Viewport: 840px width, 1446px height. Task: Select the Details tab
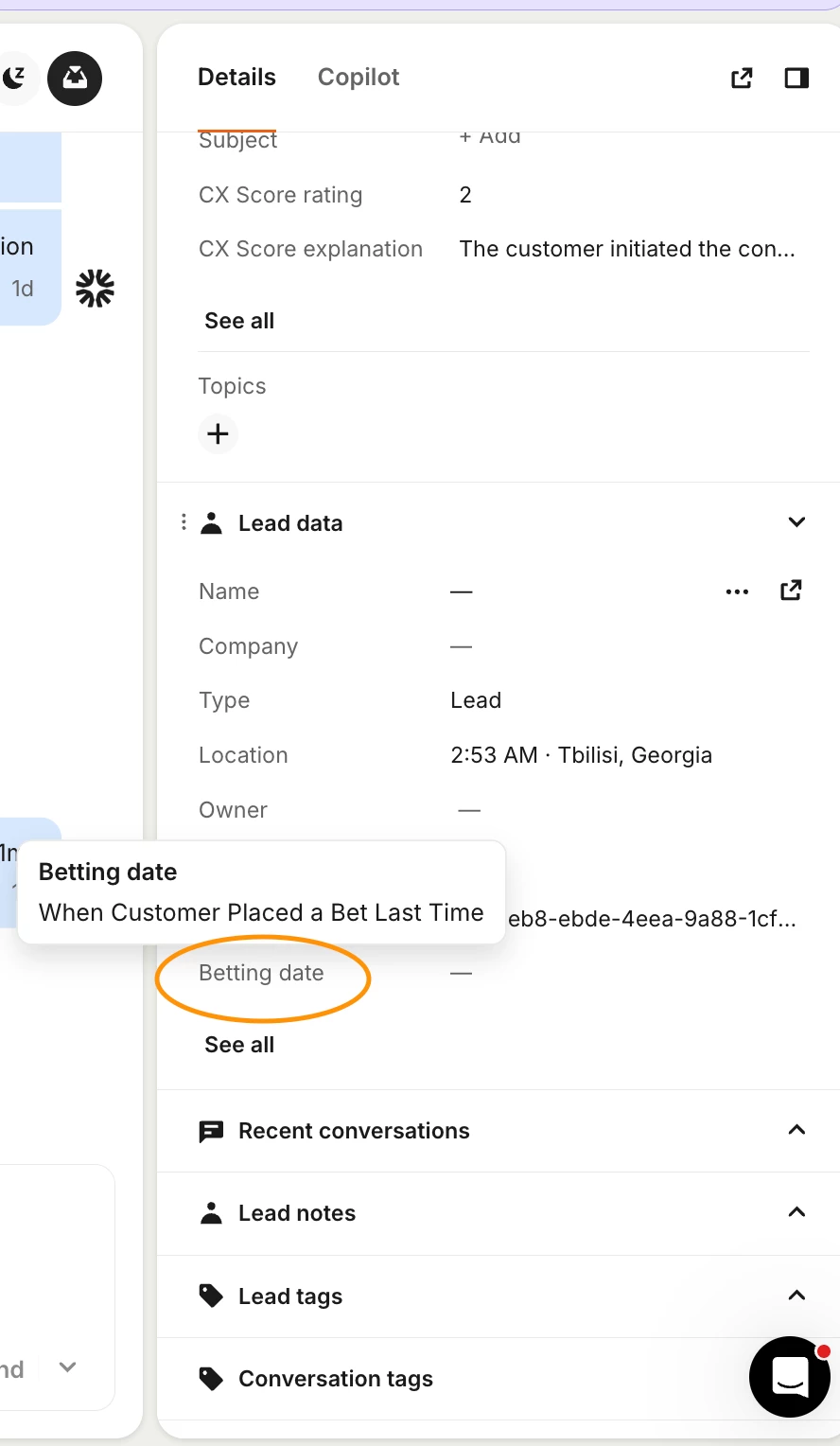tap(236, 78)
